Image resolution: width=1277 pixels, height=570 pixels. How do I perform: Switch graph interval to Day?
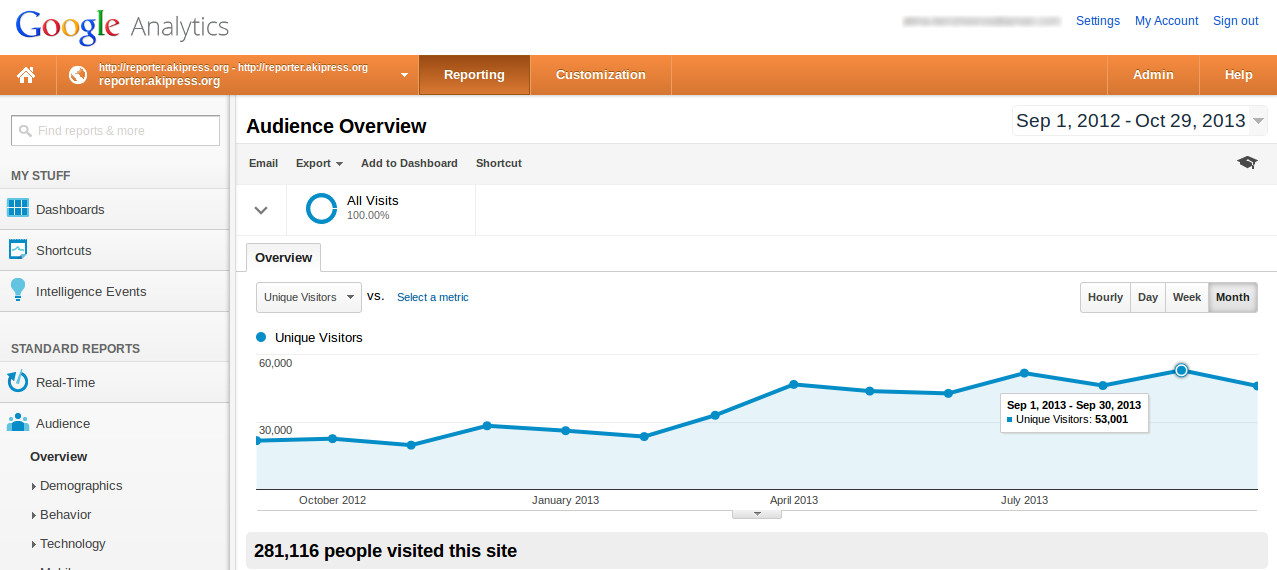point(1148,298)
